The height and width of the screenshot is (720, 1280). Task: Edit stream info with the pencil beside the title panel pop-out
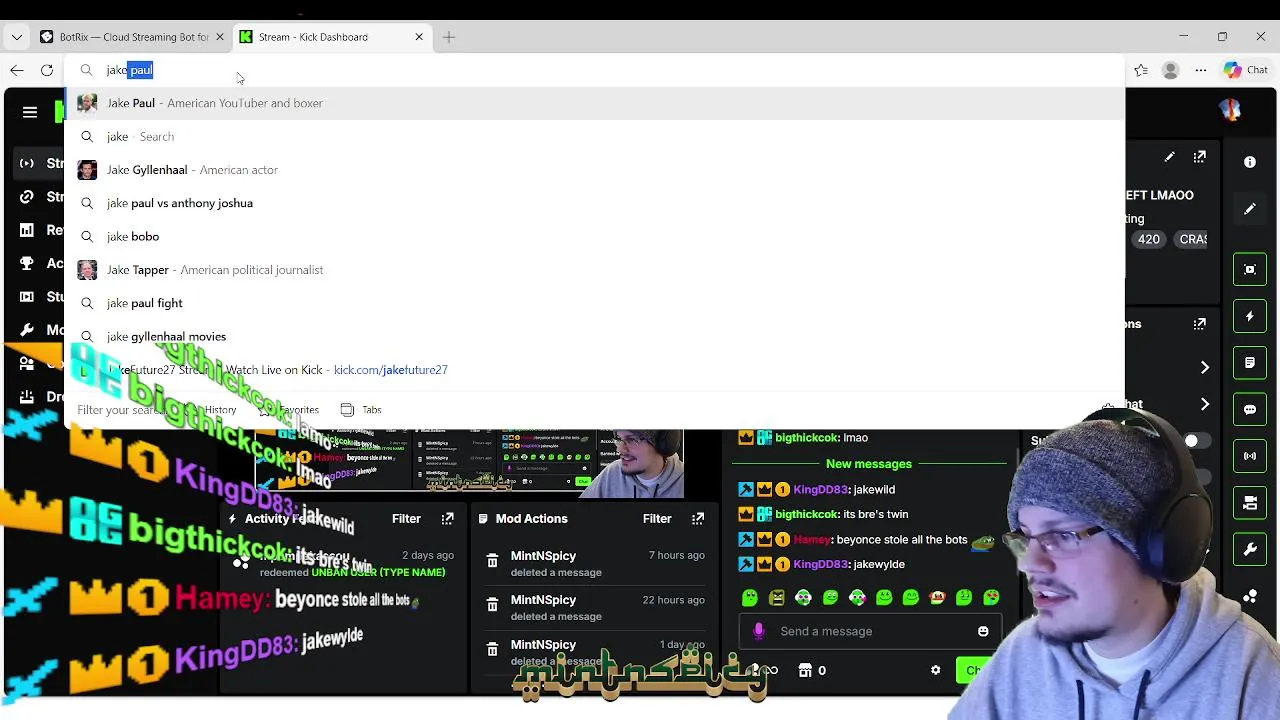click(1169, 157)
